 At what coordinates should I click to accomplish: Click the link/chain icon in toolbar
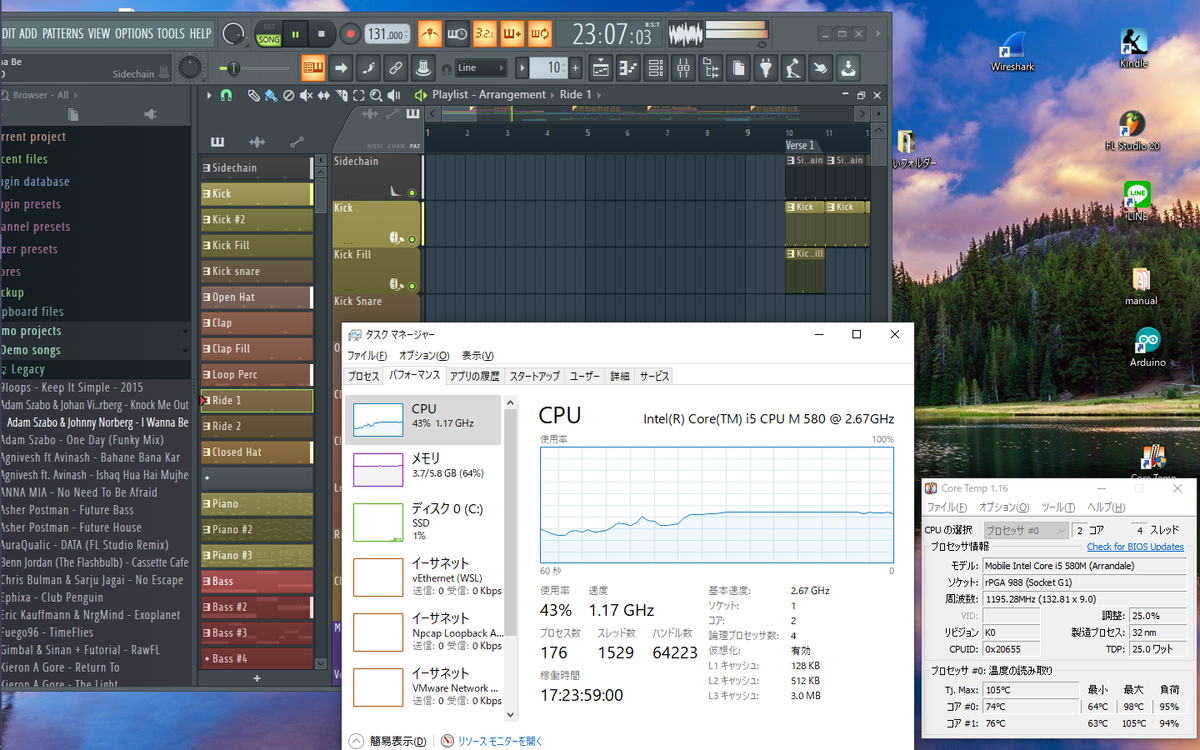click(396, 68)
